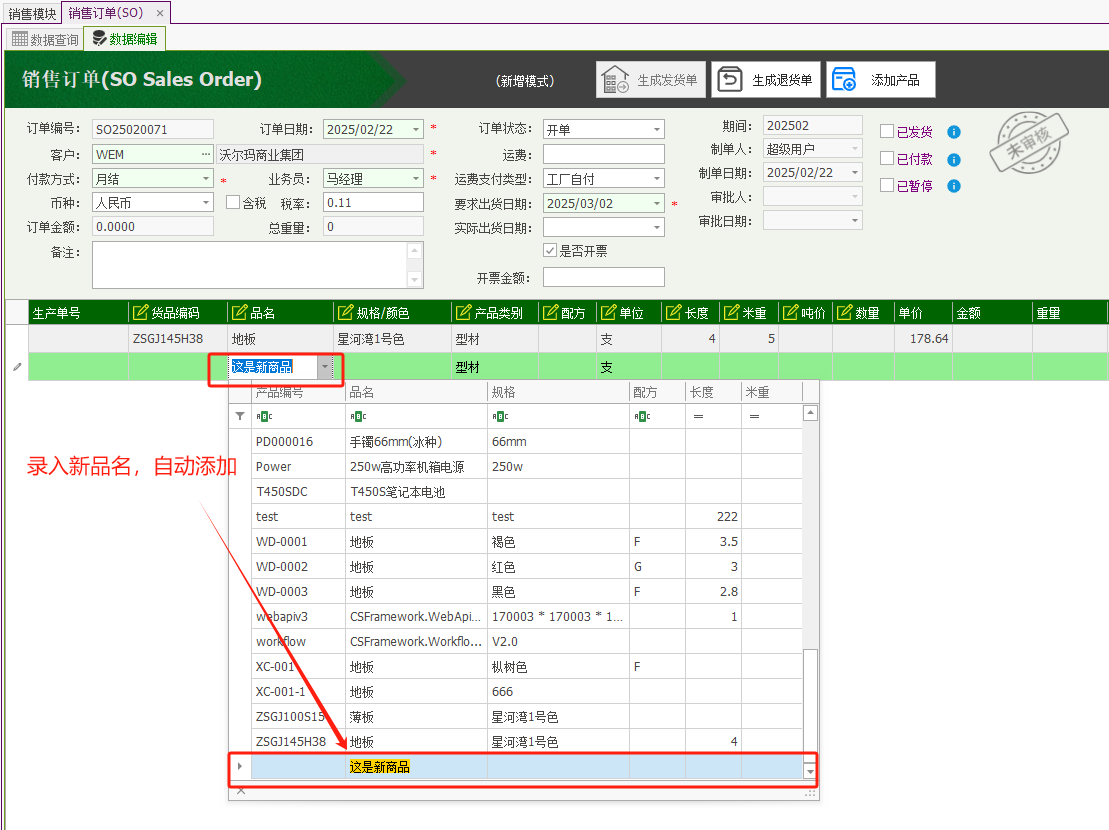Viewport: 1109px width, 830px height.
Task: Open the 业务员 dropdown
Action: point(416,178)
